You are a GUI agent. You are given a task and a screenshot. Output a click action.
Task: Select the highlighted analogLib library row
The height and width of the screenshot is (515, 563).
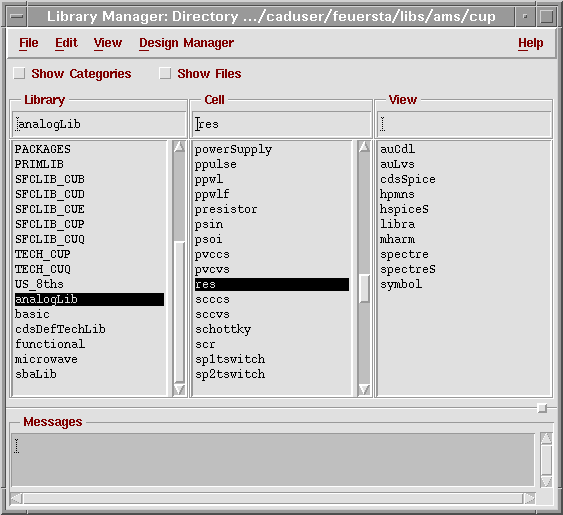[x=89, y=300]
